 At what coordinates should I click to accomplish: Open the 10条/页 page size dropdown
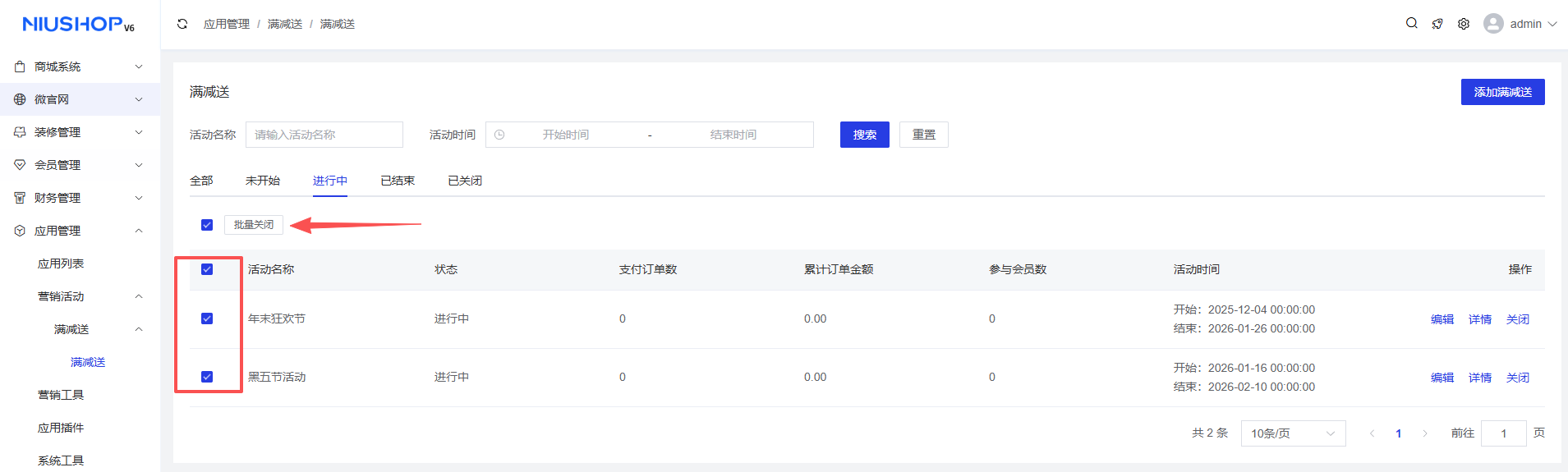click(1293, 433)
